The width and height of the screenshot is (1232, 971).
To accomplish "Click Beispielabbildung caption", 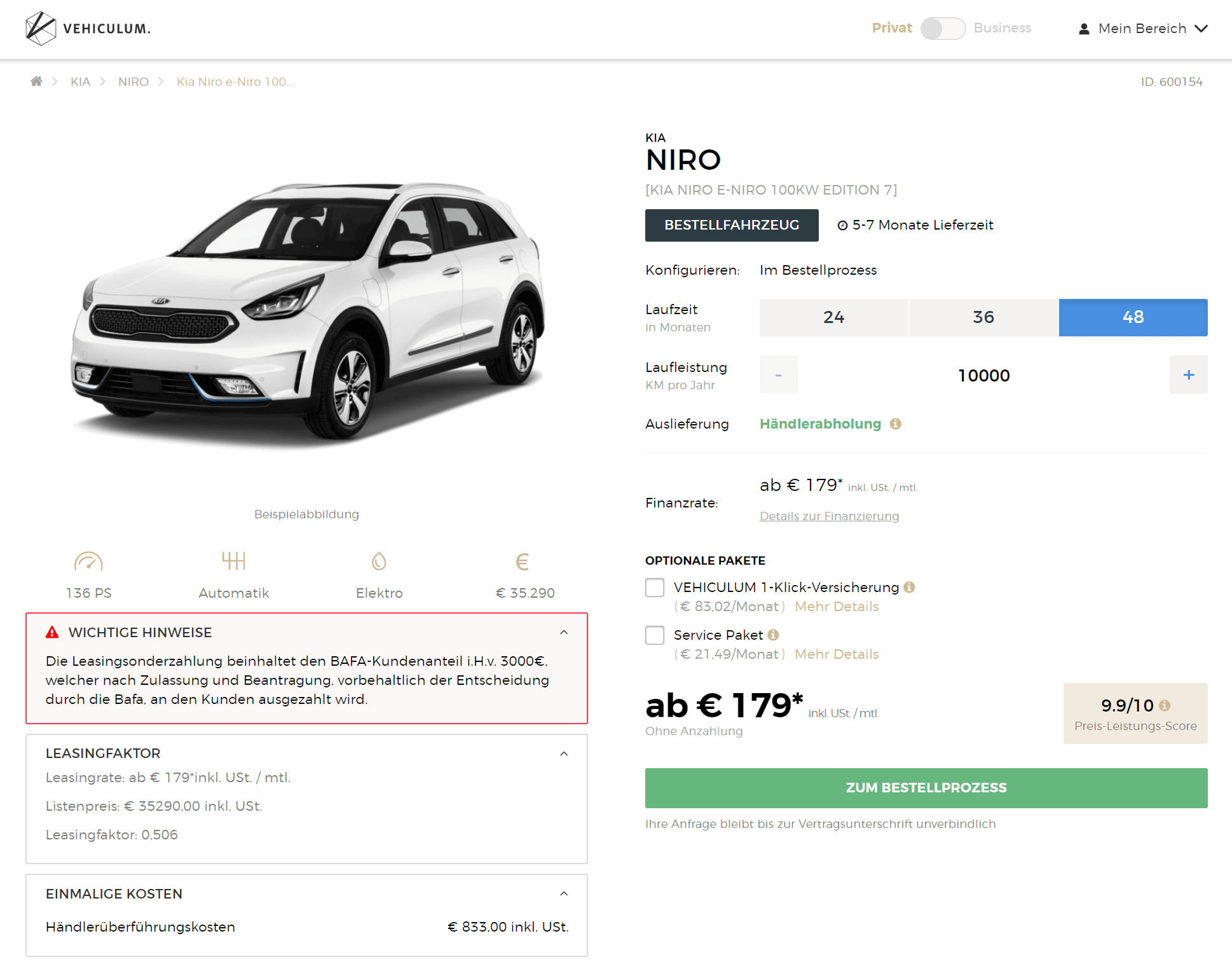I will 306,514.
